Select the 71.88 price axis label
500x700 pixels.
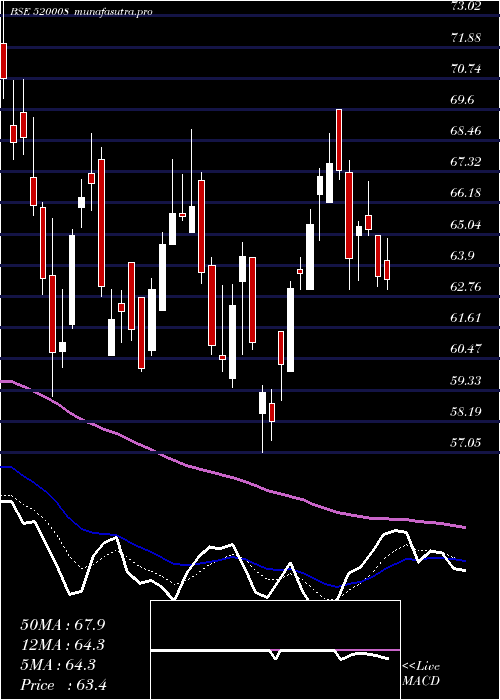(x=466, y=38)
